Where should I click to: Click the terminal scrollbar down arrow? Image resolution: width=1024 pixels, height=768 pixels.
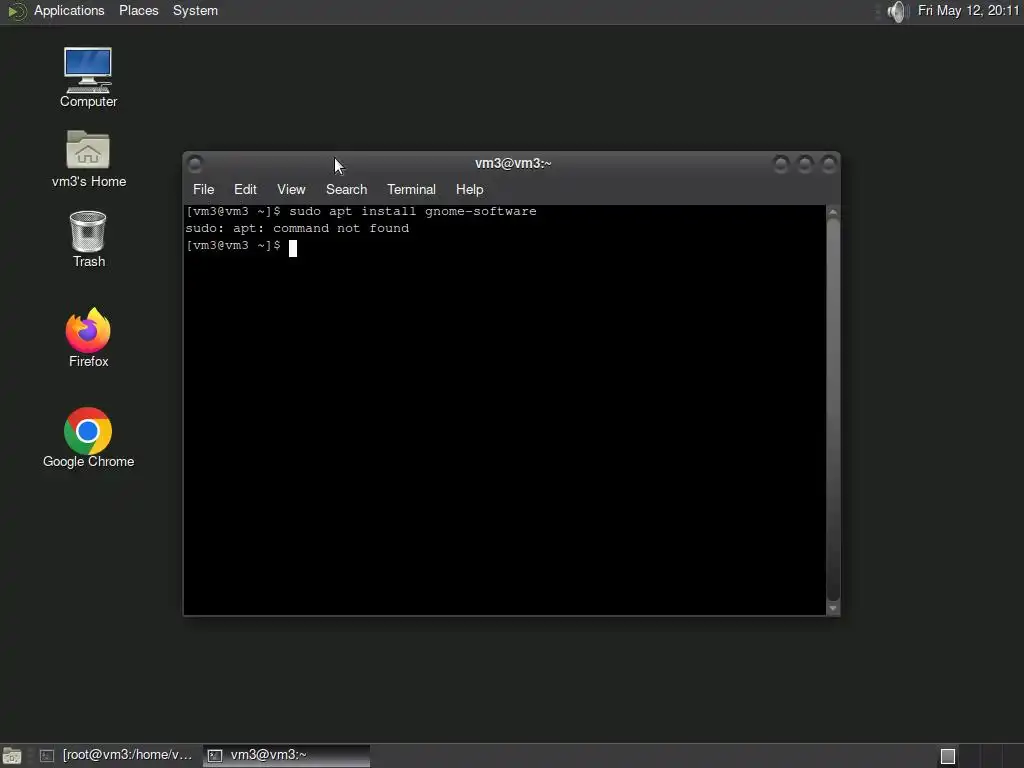(x=833, y=608)
